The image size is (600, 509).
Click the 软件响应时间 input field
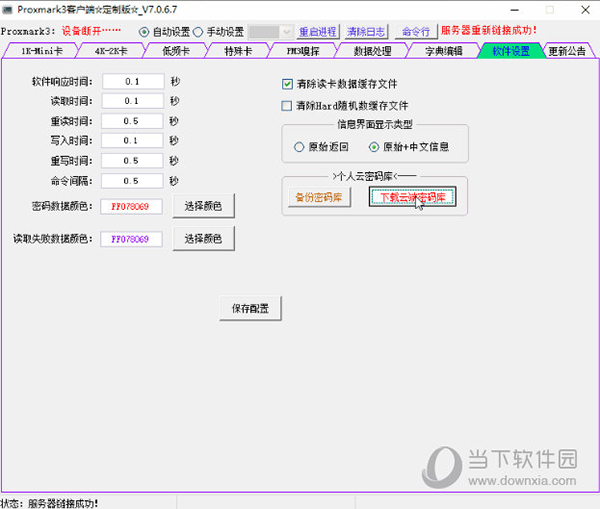pyautogui.click(x=133, y=82)
